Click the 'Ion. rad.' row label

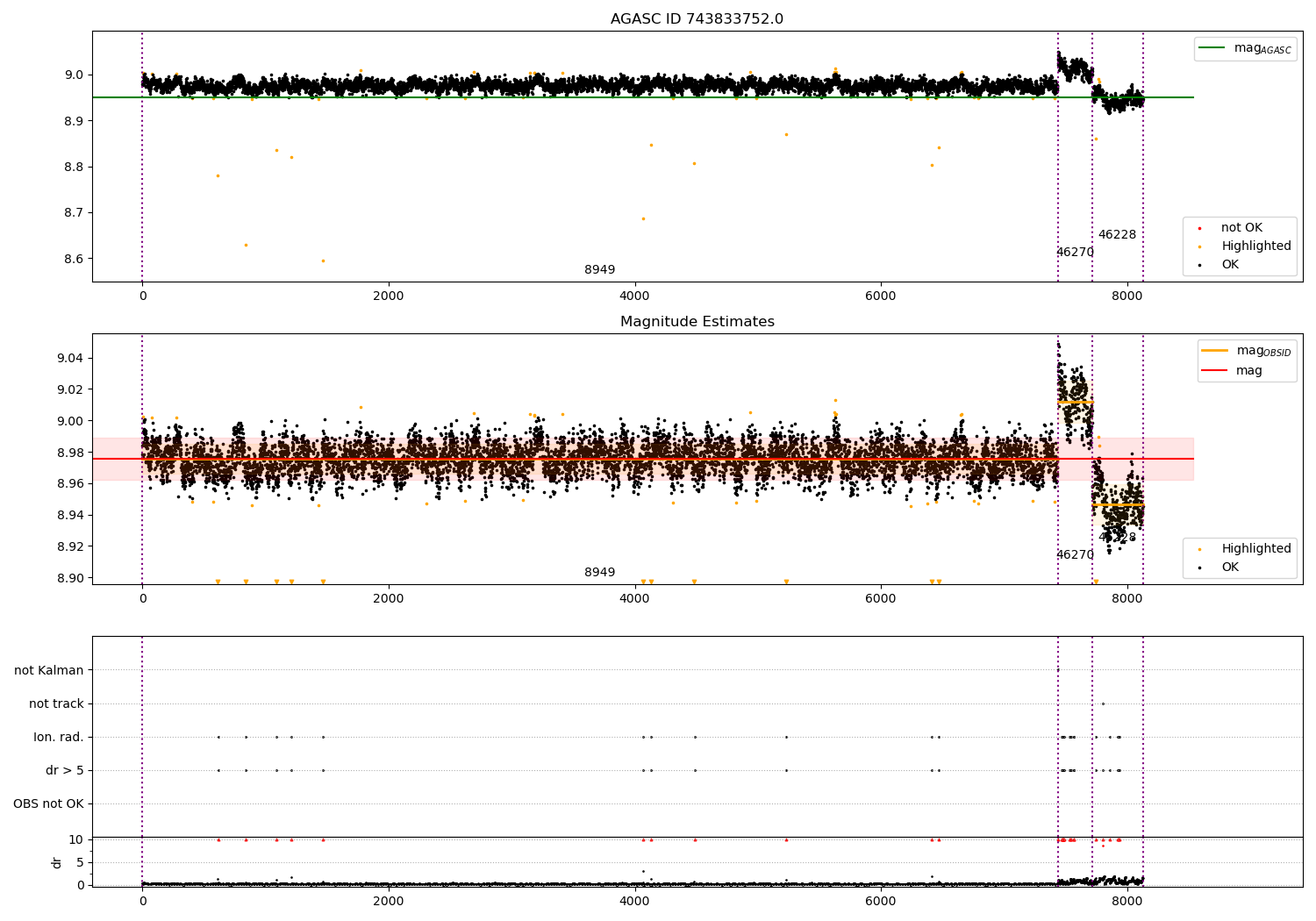click(x=59, y=738)
